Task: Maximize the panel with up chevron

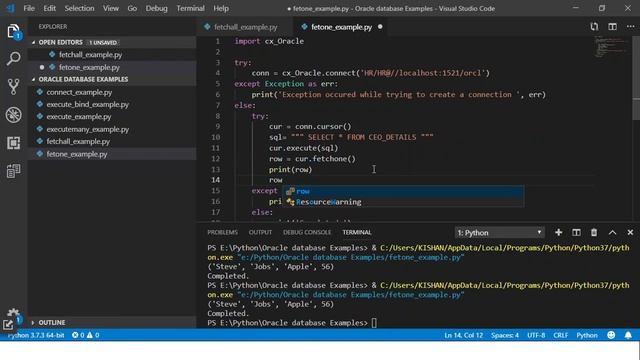Action: 612,232
